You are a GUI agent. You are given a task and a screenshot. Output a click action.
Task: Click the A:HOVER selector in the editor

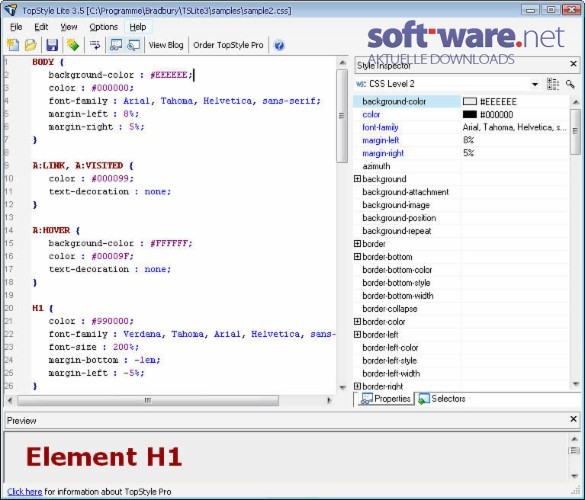[51, 230]
